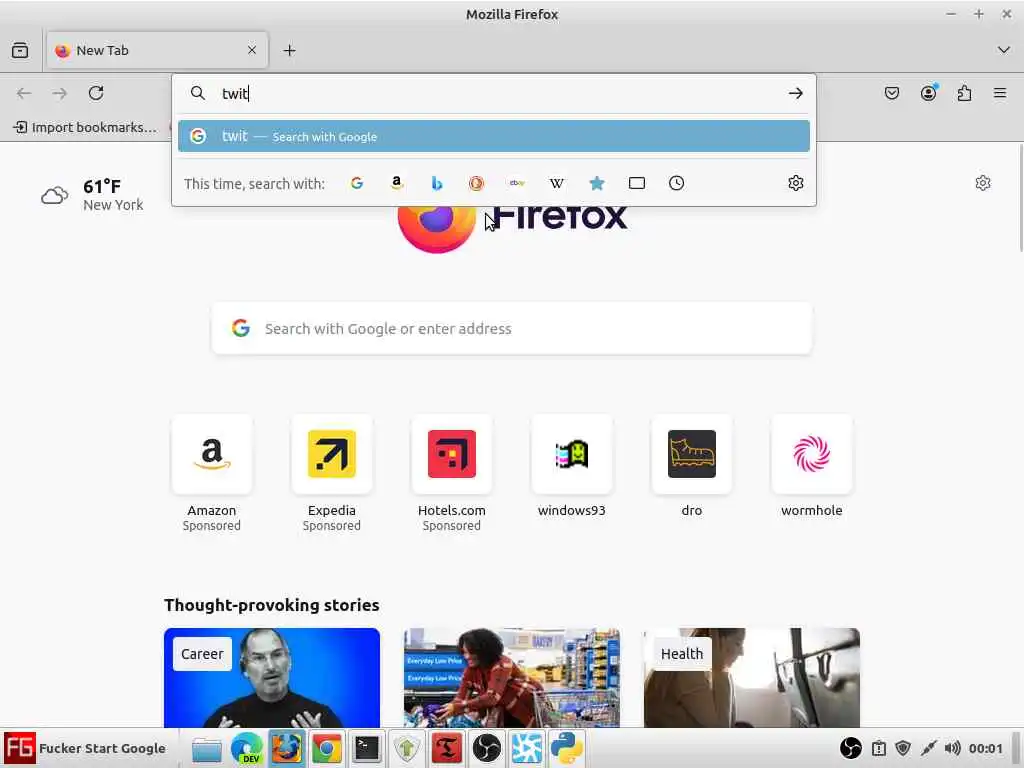1024x768 pixels.
Task: Open the file manager in taskbar
Action: 206,748
